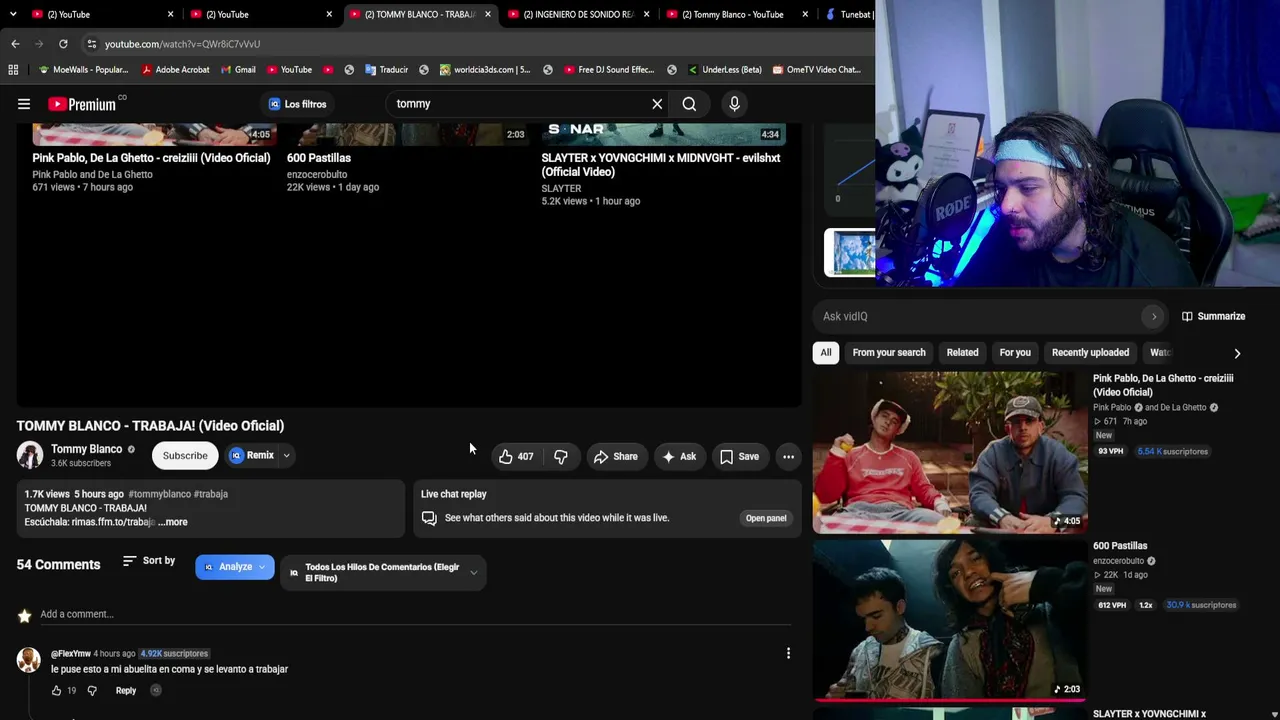Screen dimensions: 1280x720
Task: Open Tommy Blanco channel avatar
Action: 30,455
